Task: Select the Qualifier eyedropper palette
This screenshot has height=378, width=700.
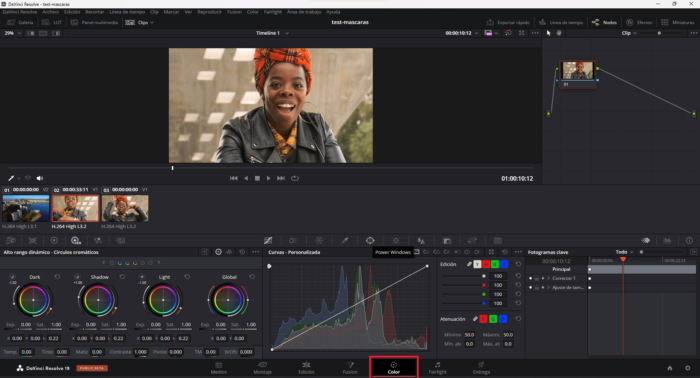Action: tap(345, 241)
